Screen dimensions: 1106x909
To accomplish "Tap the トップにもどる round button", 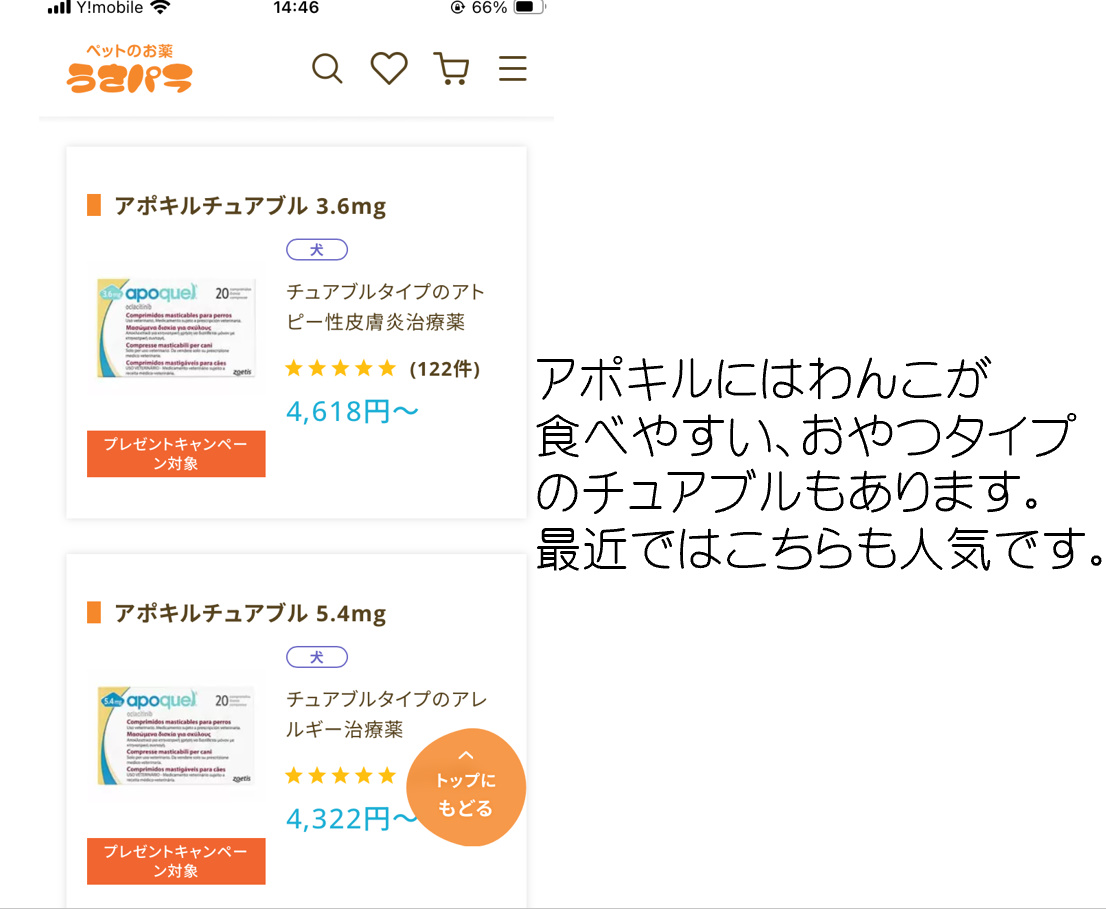I will (x=466, y=787).
